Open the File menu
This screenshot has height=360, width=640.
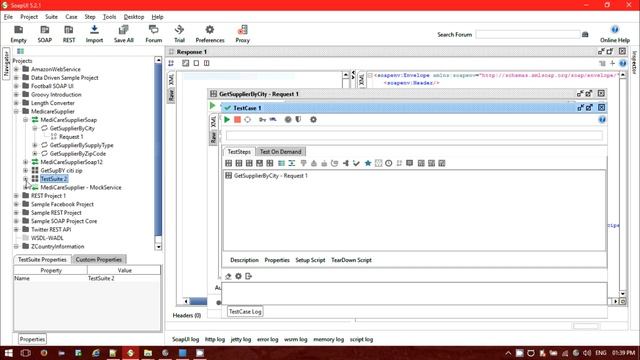(8, 17)
